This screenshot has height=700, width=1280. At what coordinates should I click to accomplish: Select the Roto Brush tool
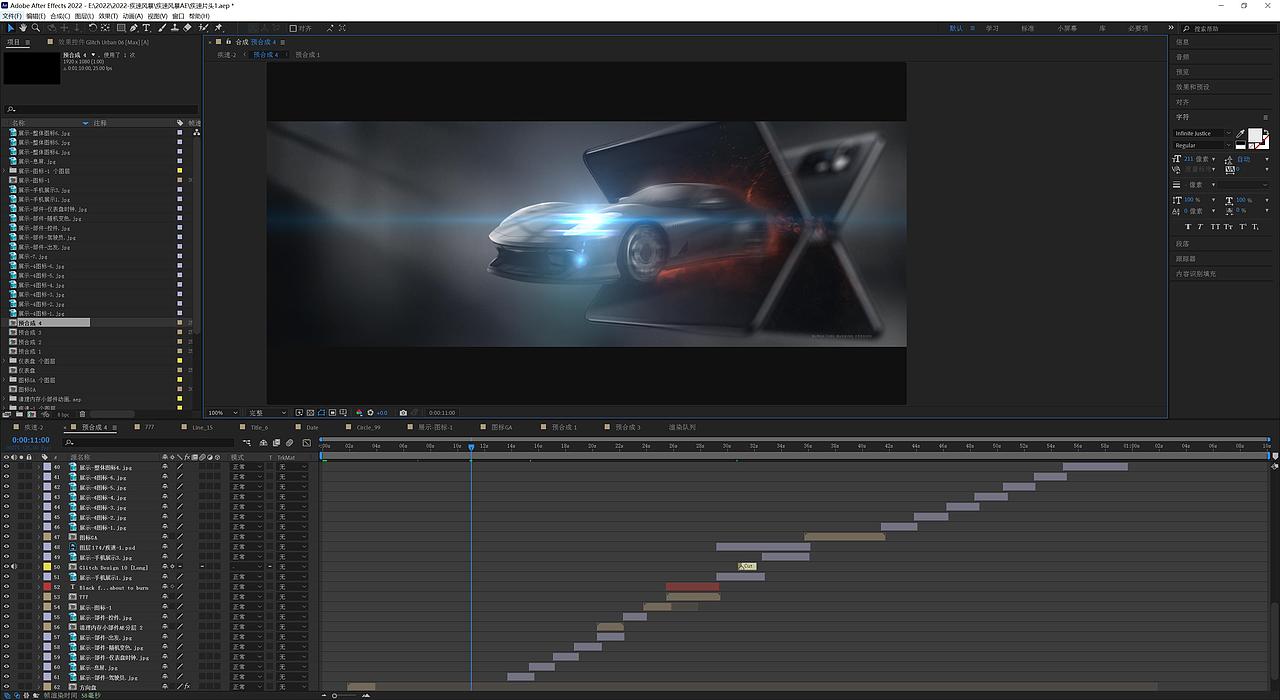tap(203, 28)
